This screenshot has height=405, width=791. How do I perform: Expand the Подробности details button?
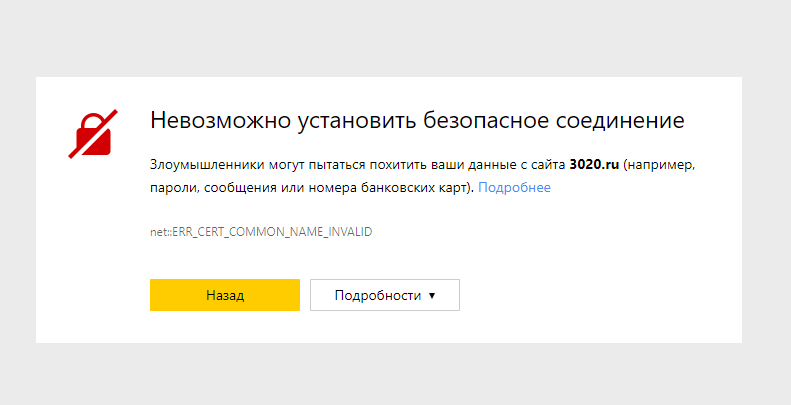(x=384, y=295)
